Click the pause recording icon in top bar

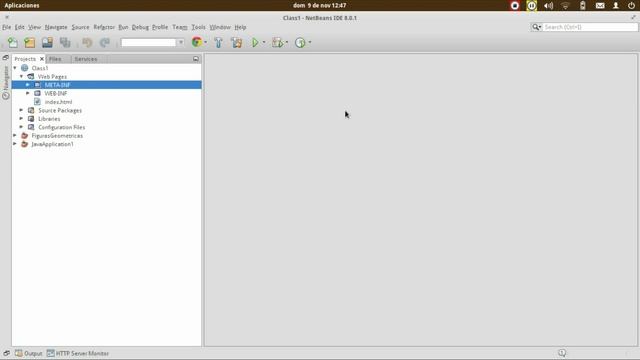point(531,6)
